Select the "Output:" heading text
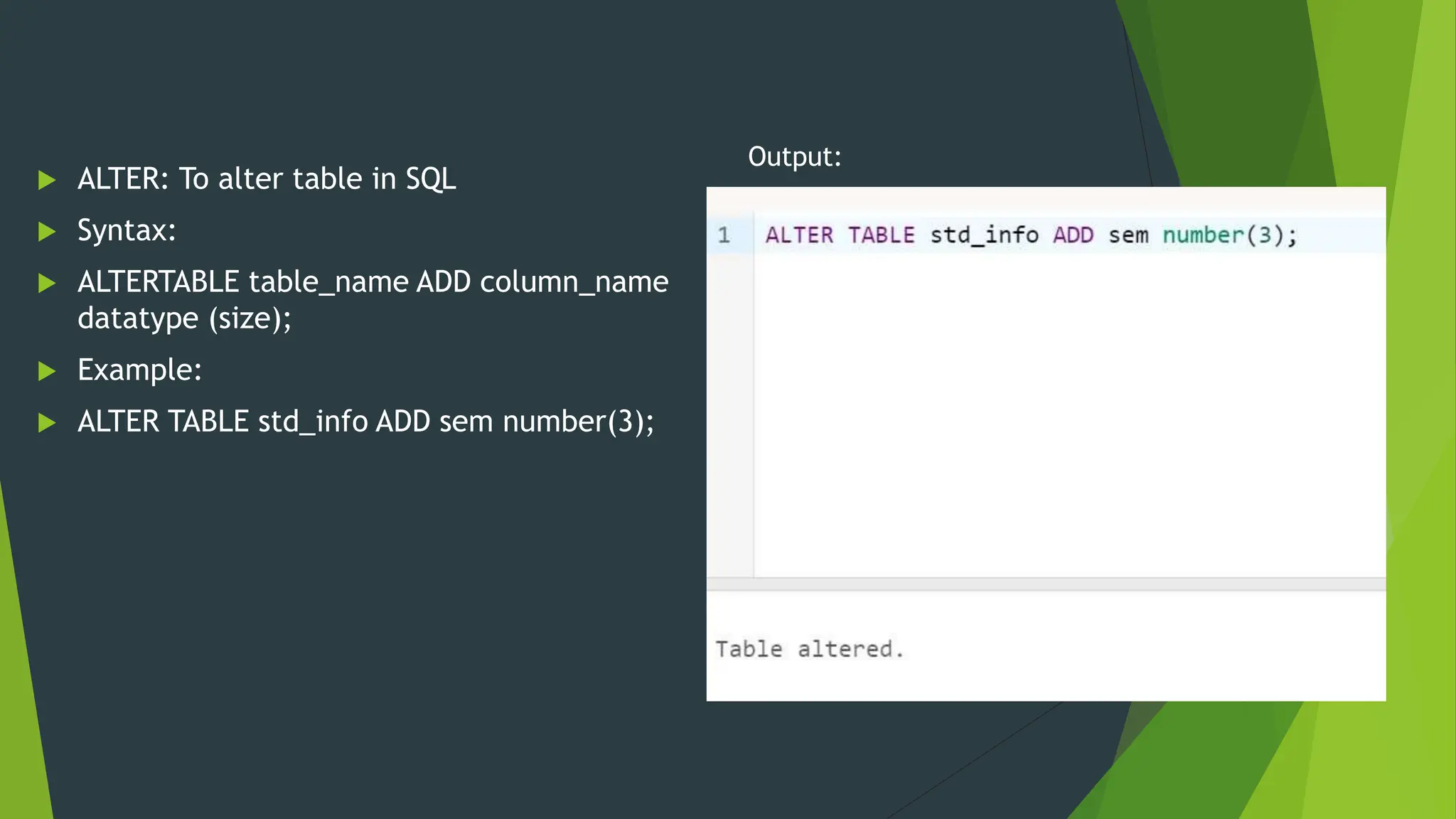 (x=794, y=157)
